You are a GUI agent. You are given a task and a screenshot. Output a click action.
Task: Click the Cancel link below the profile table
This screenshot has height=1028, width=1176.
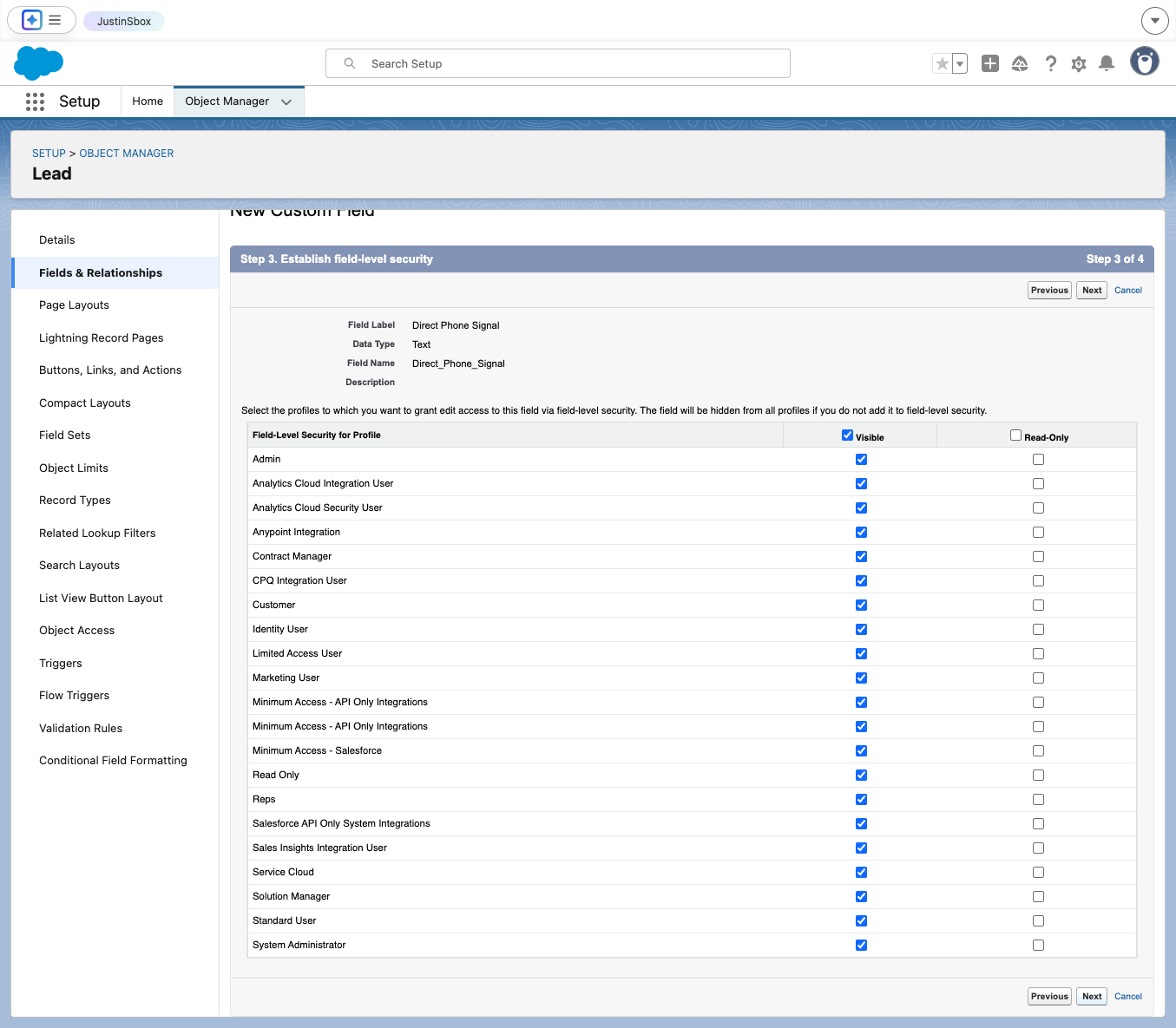tap(1128, 997)
